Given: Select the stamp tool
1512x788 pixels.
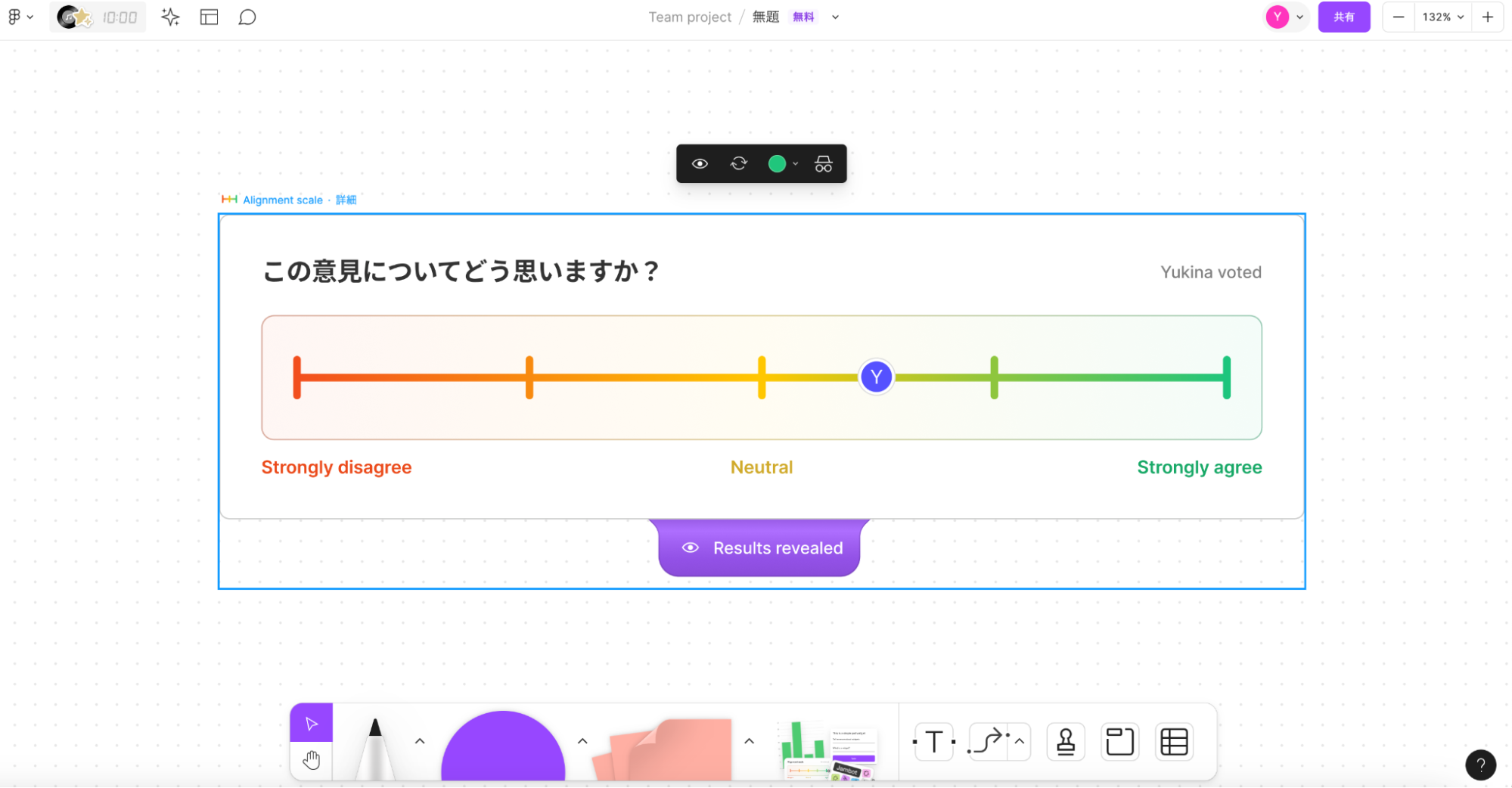Looking at the screenshot, I should (1066, 742).
